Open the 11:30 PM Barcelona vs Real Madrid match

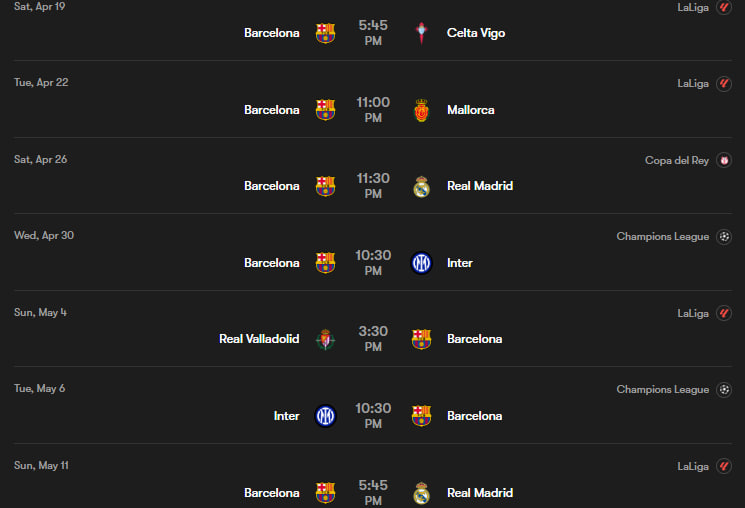click(373, 186)
